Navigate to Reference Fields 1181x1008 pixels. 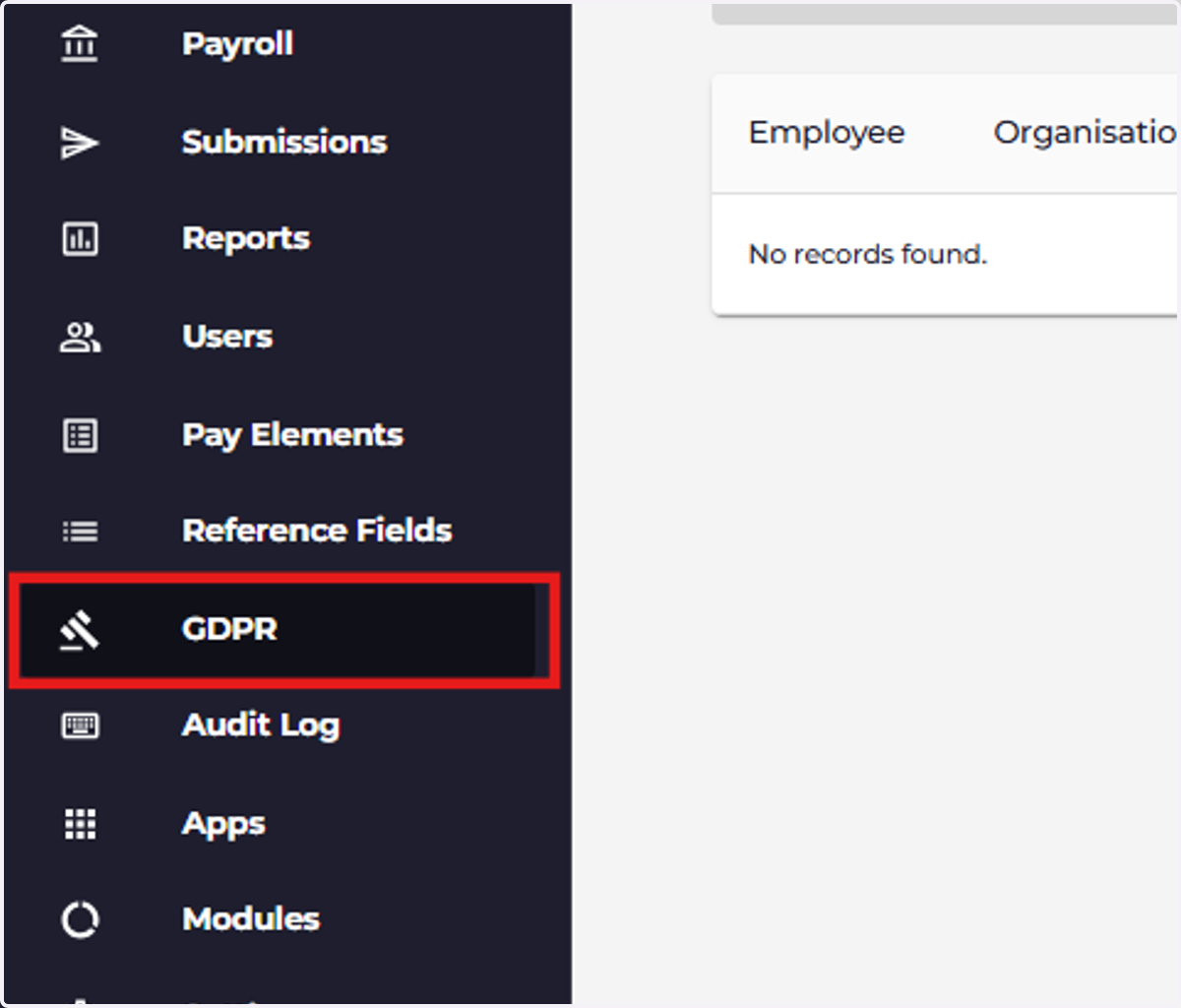pyautogui.click(x=317, y=531)
